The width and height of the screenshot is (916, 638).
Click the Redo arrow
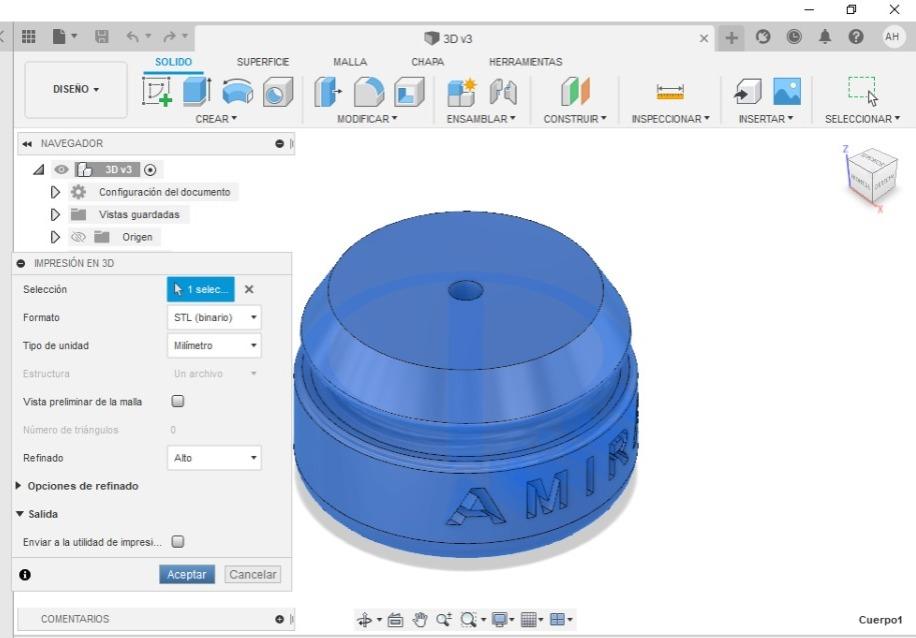click(x=169, y=37)
